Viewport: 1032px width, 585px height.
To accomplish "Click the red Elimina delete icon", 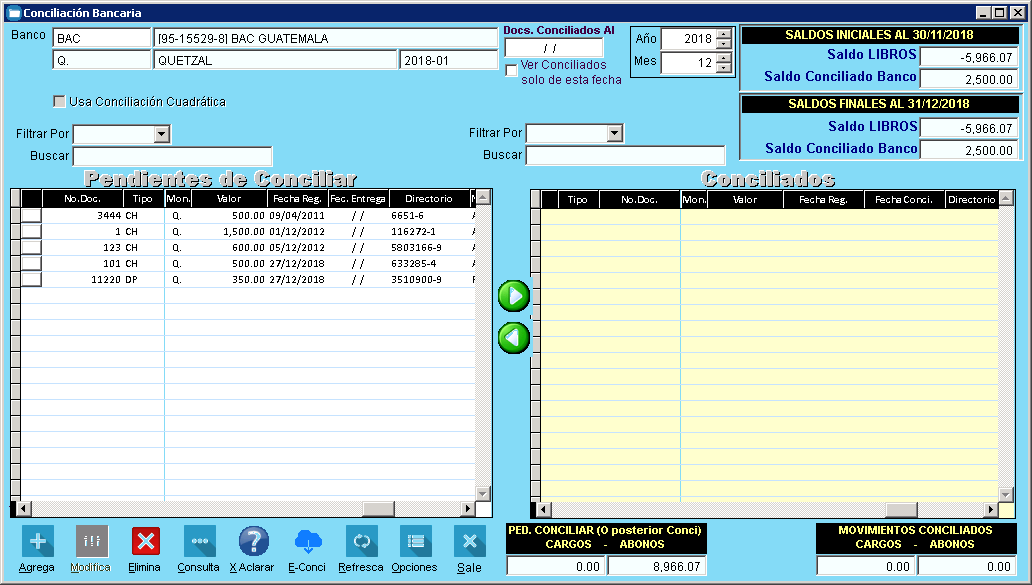I will click(x=146, y=542).
